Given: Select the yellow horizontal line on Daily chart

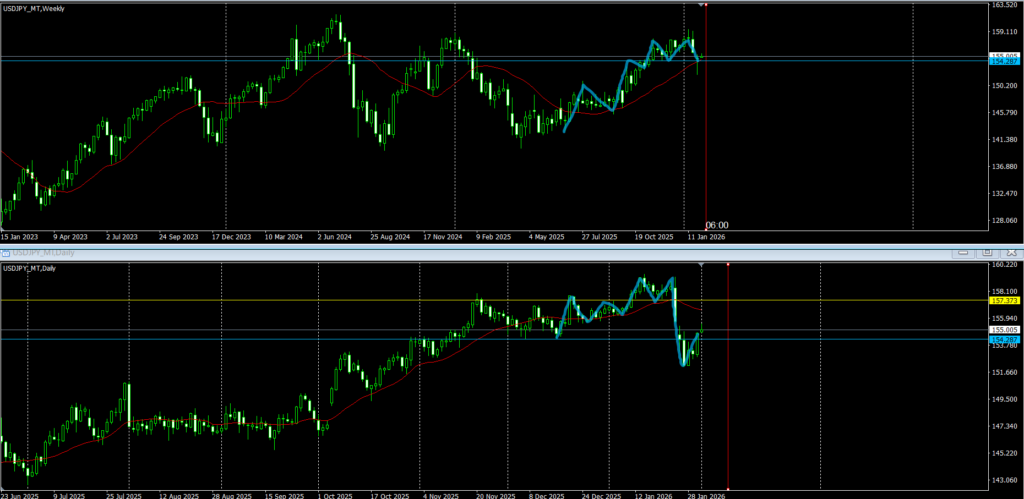Looking at the screenshot, I should click(x=300, y=300).
